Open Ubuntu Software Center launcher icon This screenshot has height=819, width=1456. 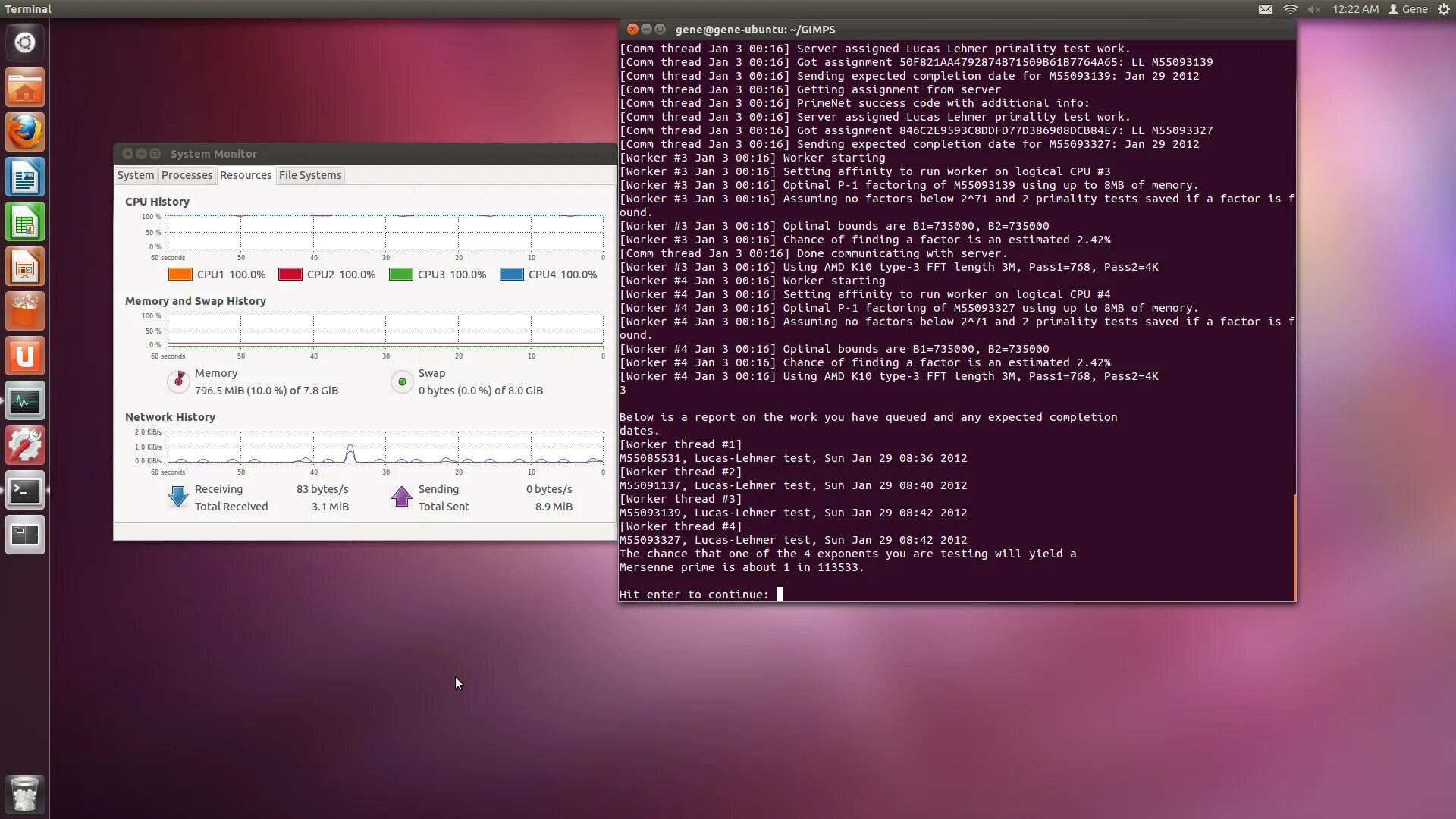point(25,312)
